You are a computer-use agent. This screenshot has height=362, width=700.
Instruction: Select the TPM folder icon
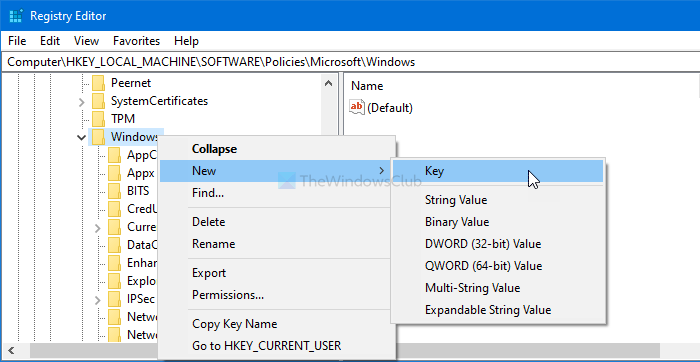[x=98, y=119]
